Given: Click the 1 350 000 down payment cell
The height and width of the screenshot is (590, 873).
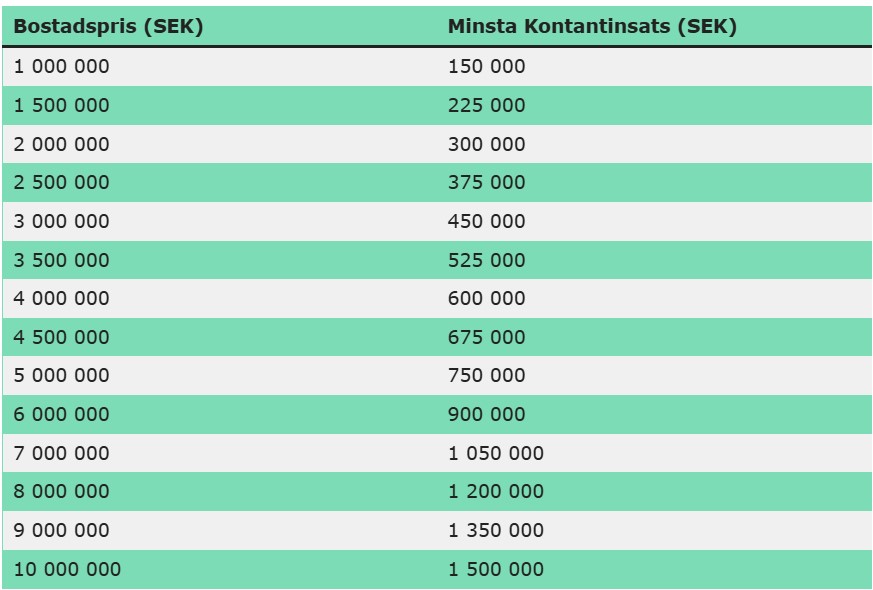Looking at the screenshot, I should pos(496,530).
